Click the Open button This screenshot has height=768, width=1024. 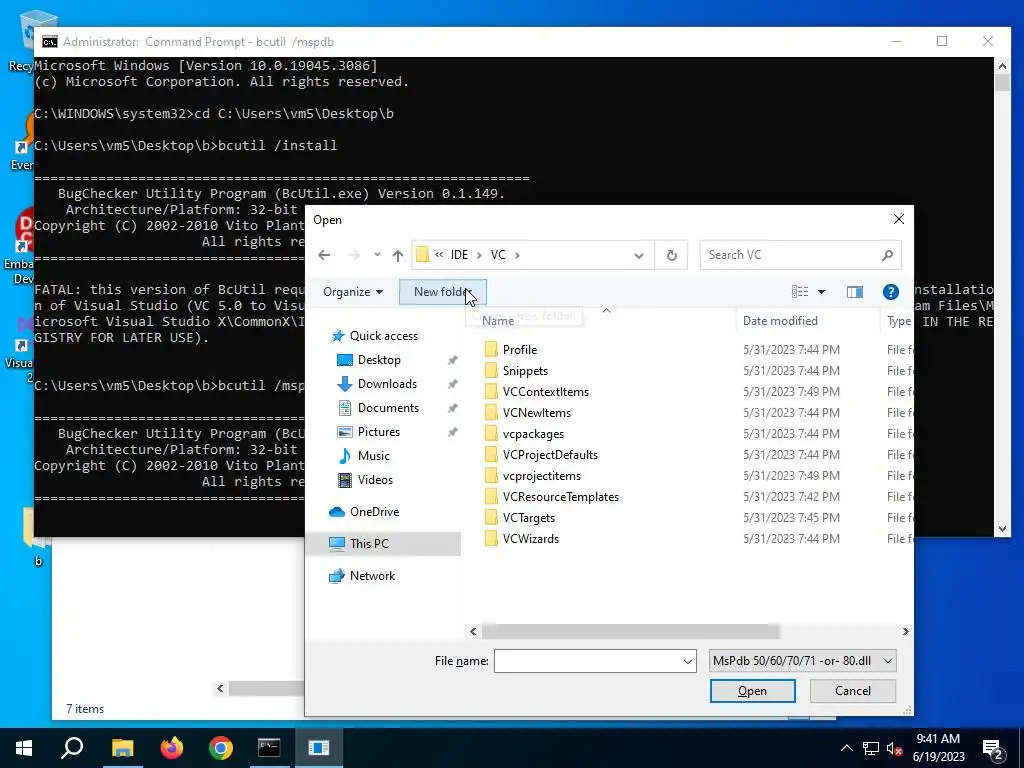point(752,691)
